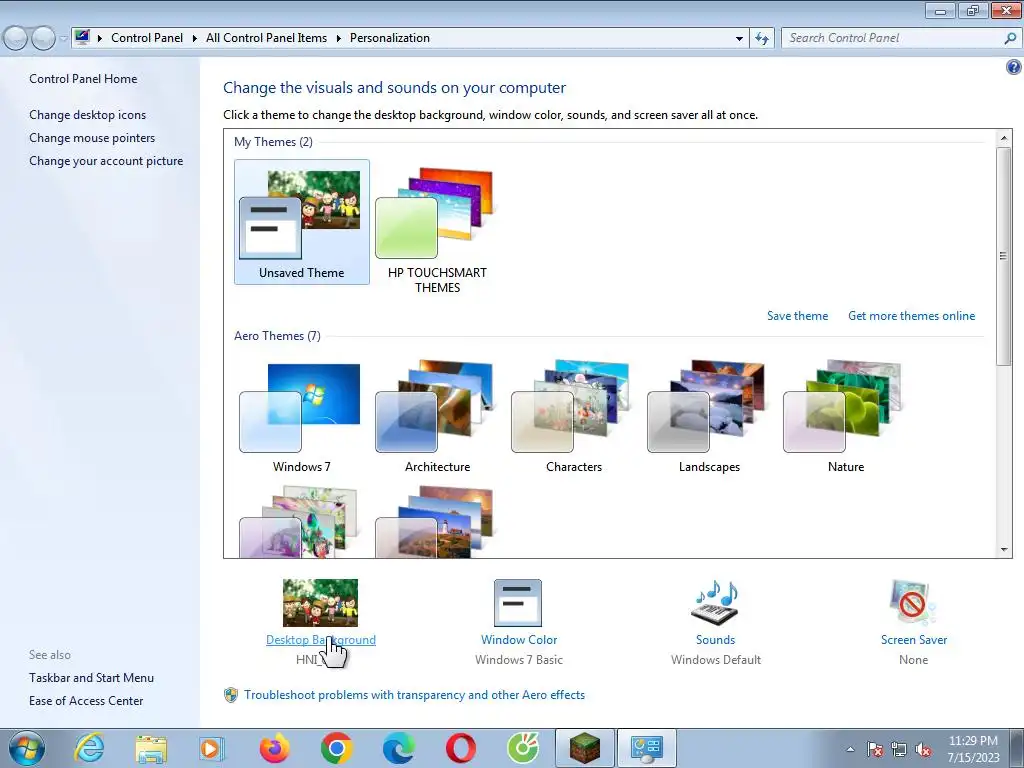The image size is (1024, 768).
Task: Click the Sounds link text
Action: 715,640
